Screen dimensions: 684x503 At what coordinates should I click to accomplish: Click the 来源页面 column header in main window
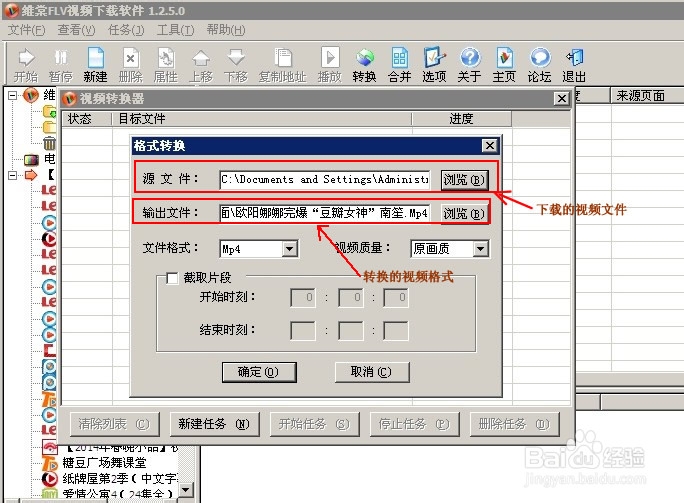pos(647,96)
